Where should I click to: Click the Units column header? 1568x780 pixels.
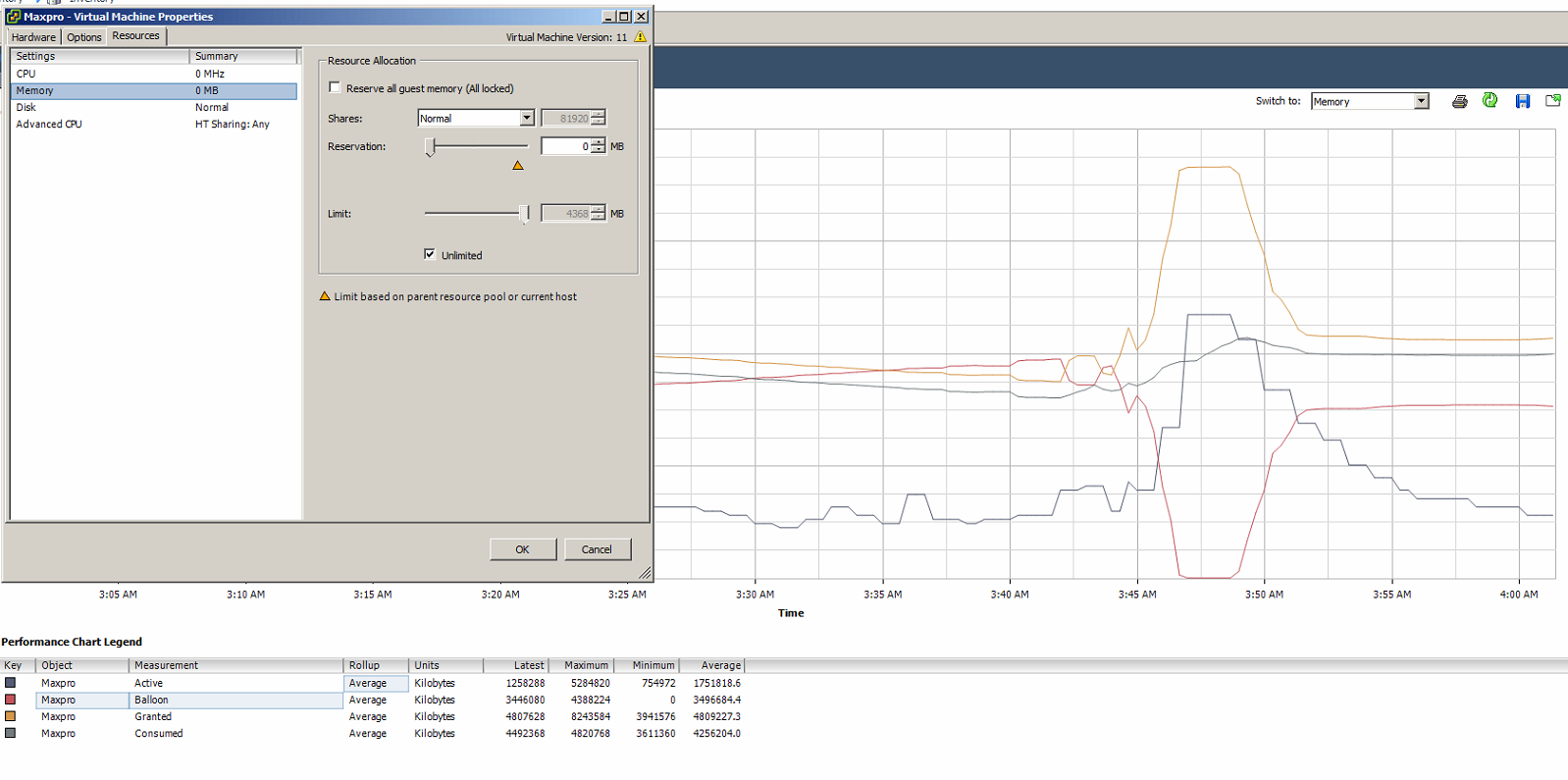(445, 665)
